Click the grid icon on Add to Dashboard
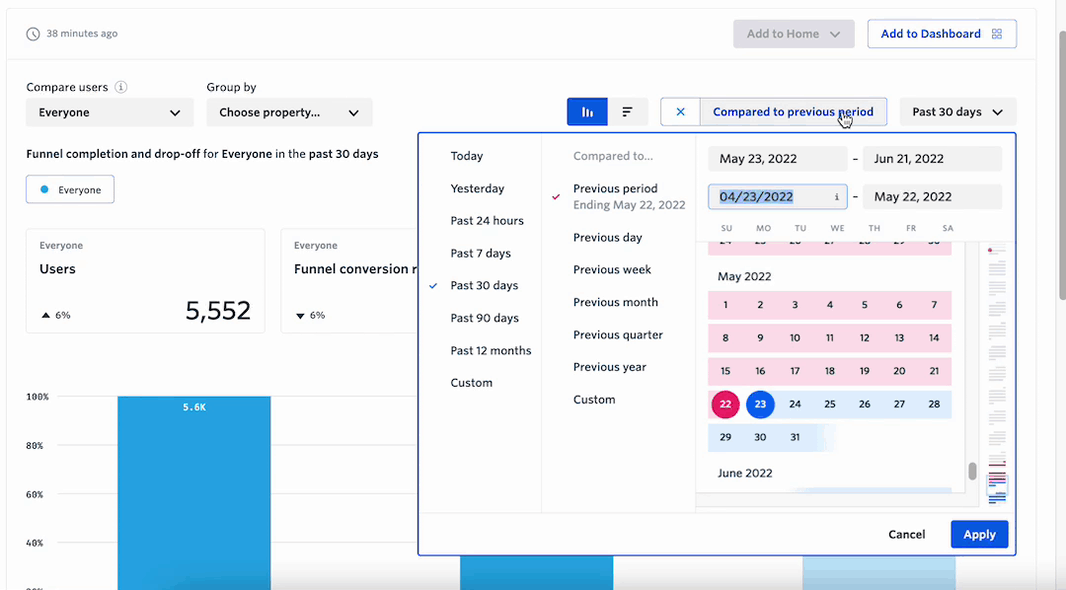1066x590 pixels. 996,34
